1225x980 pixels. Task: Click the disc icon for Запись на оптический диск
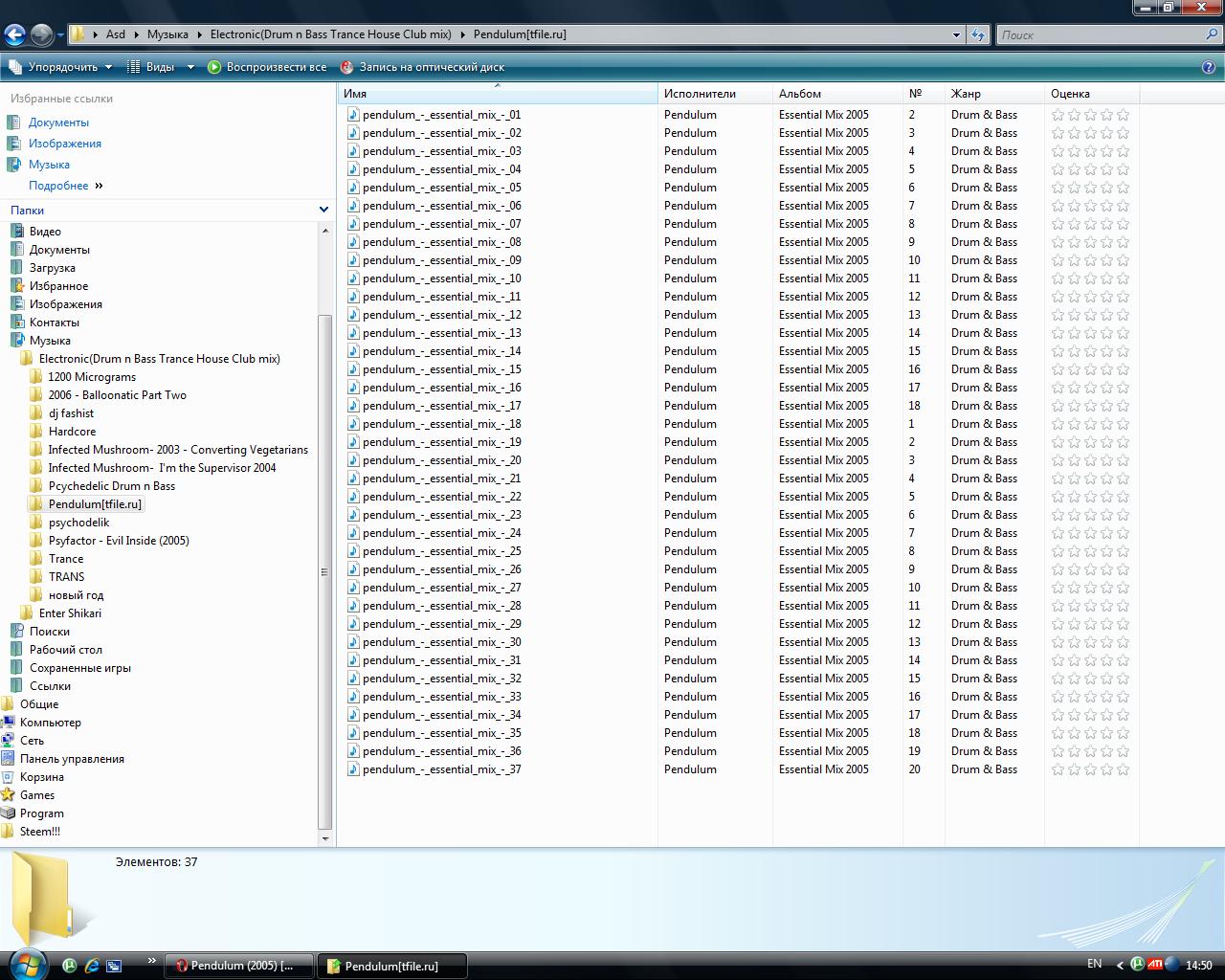click(347, 67)
